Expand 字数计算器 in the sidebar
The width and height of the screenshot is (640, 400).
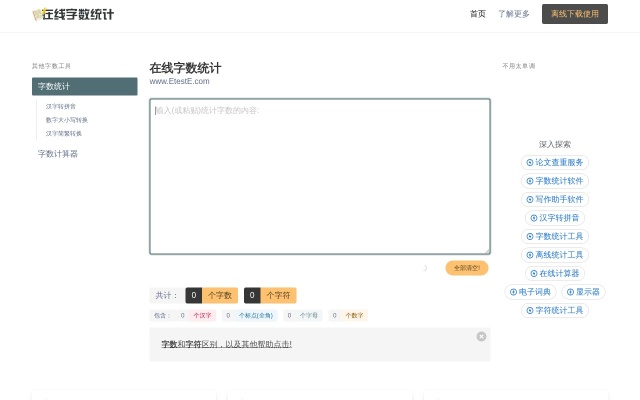tap(58, 154)
